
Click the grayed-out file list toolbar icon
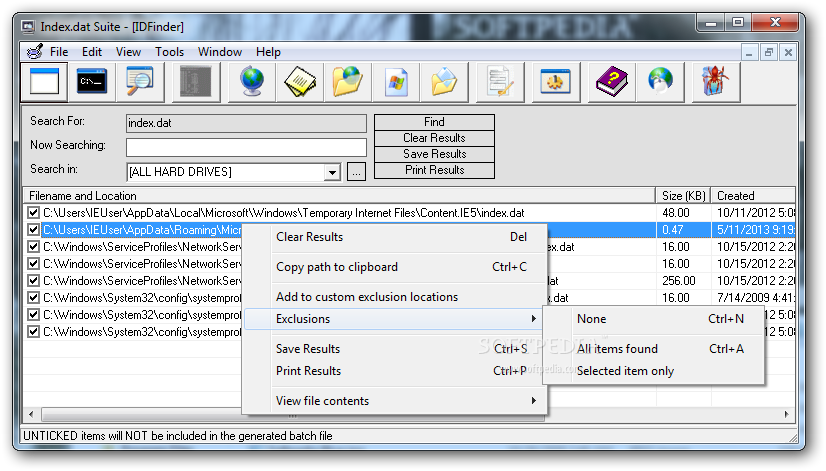(195, 82)
